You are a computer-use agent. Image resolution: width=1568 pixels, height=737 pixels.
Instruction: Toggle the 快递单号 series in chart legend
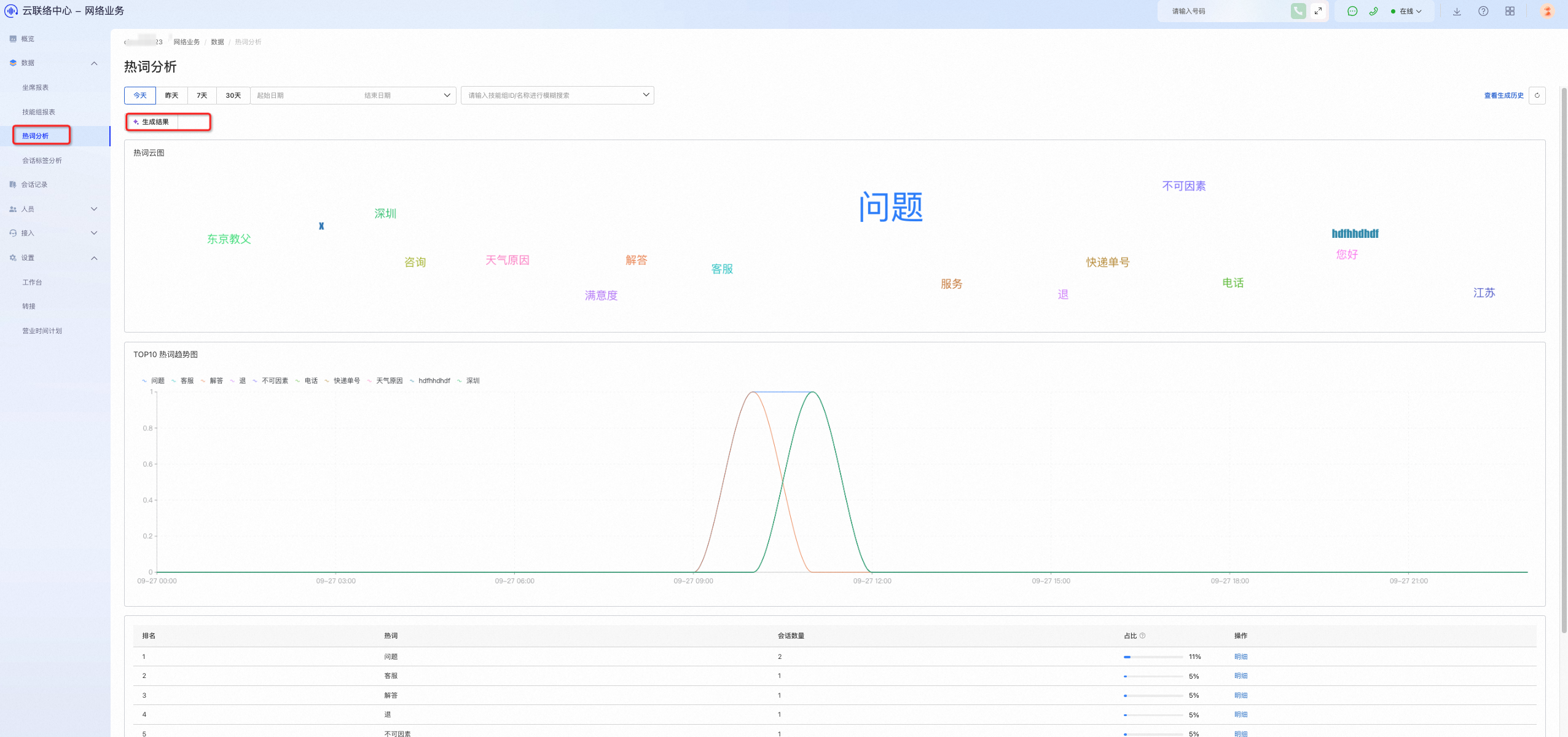[342, 380]
